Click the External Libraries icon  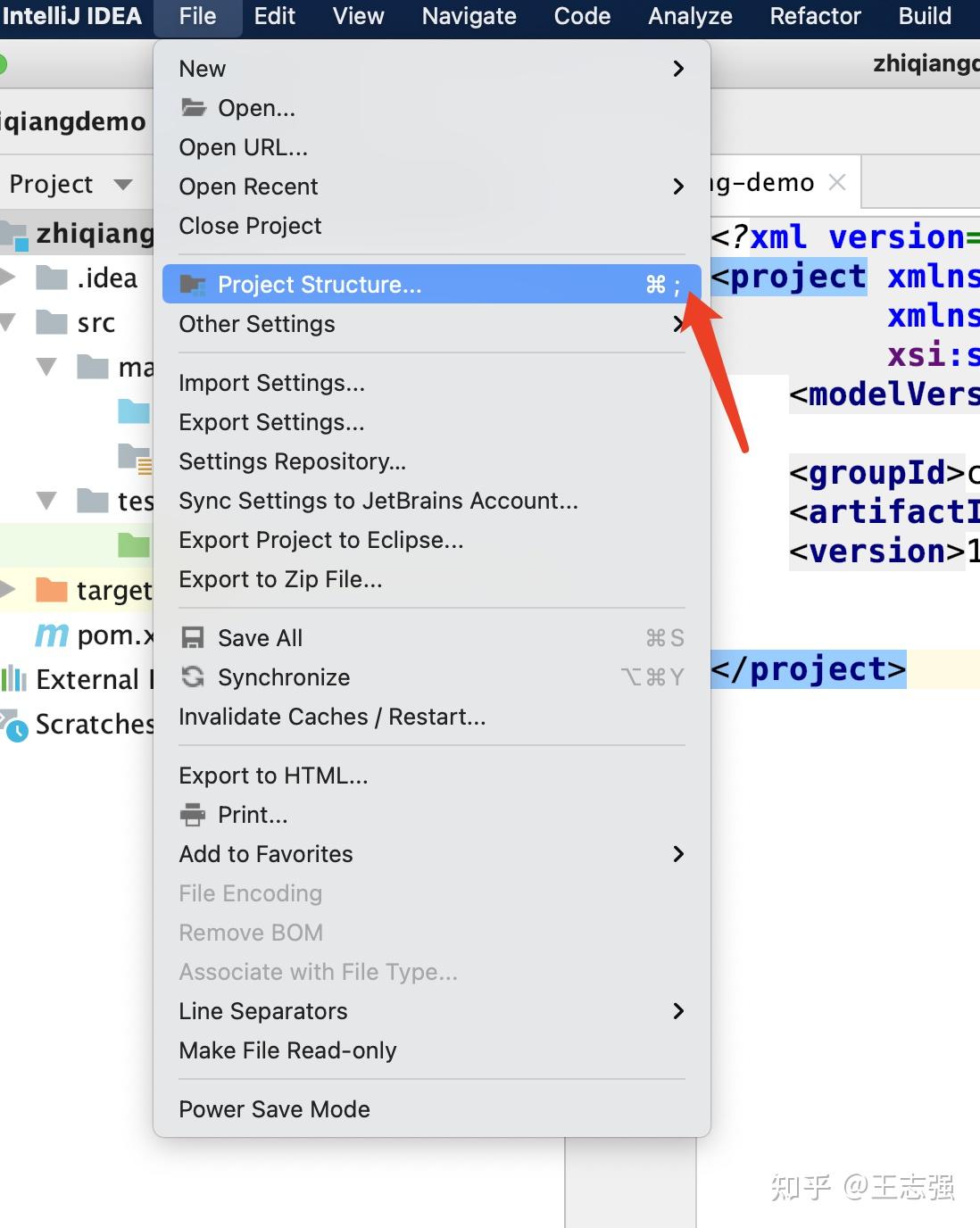(x=14, y=679)
